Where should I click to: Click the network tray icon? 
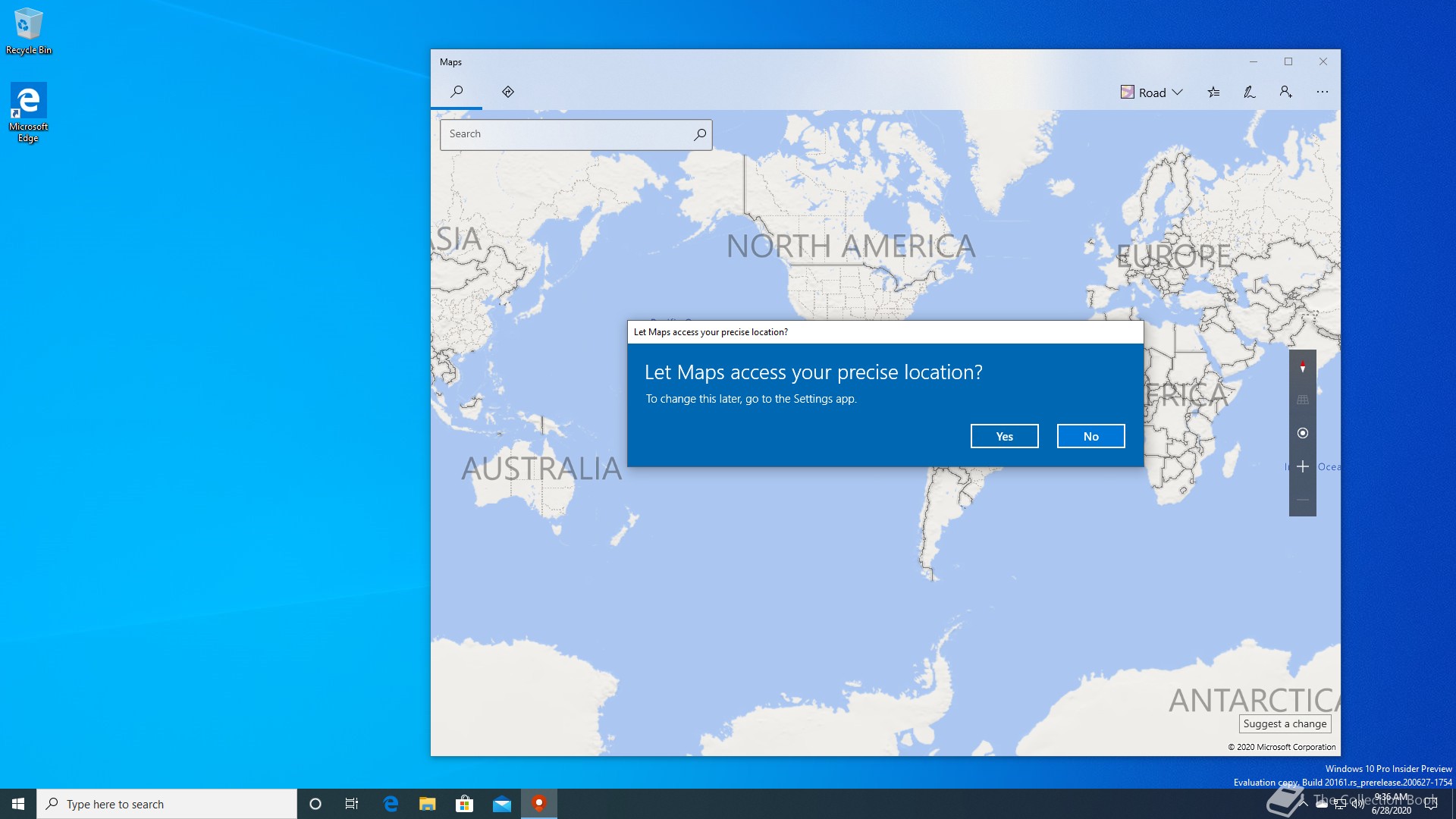(1340, 804)
